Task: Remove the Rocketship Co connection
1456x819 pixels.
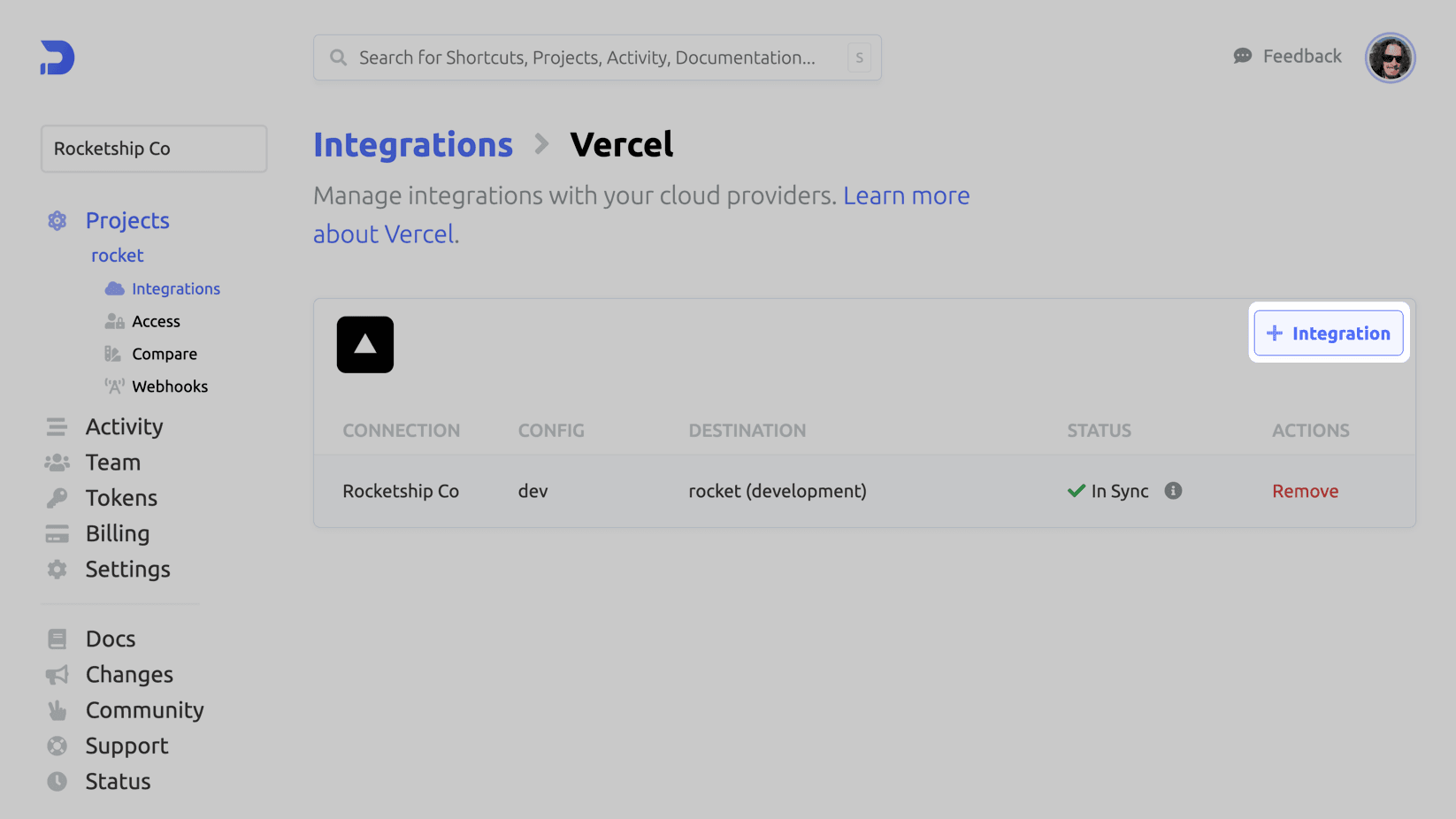Action: (x=1305, y=492)
